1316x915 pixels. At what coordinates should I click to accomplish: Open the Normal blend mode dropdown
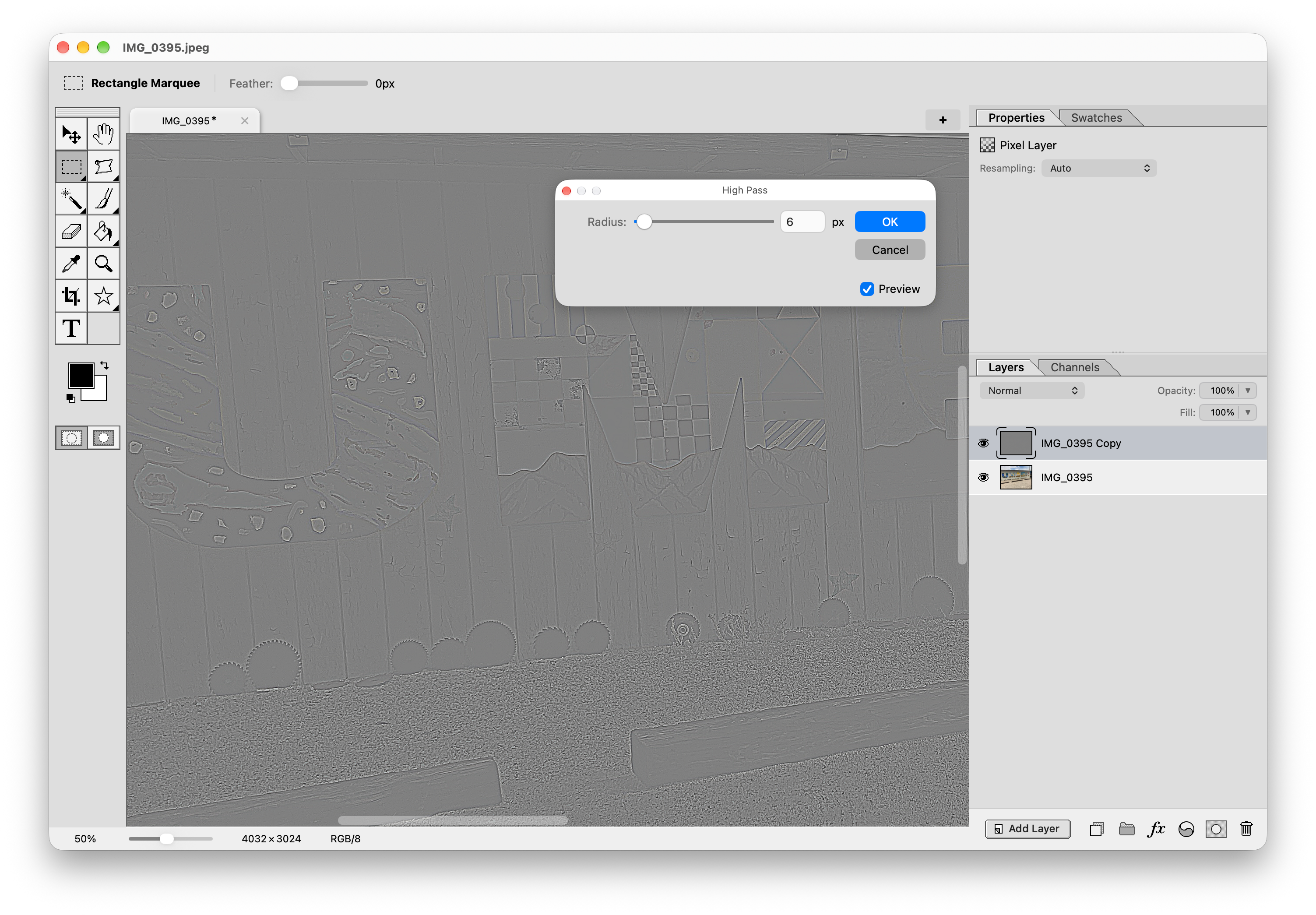(x=1032, y=391)
